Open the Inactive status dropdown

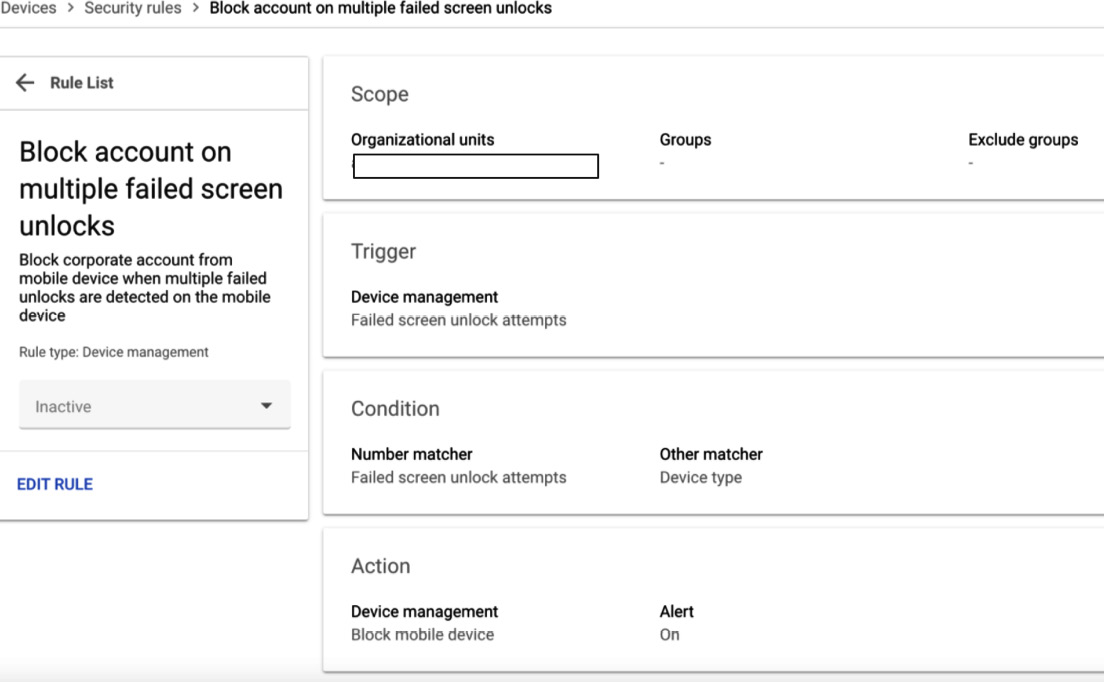click(154, 406)
